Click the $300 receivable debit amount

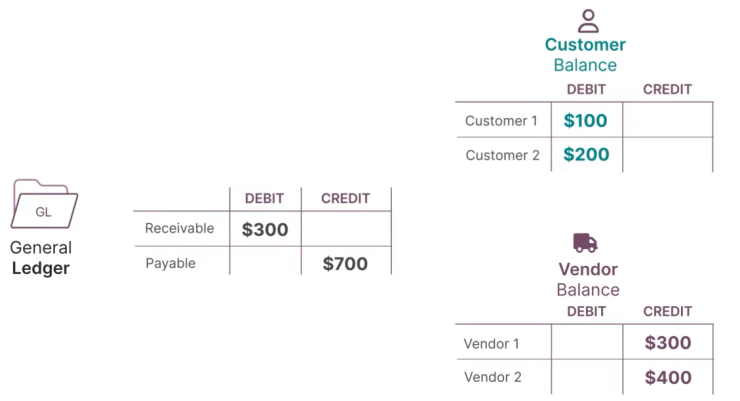coord(265,230)
